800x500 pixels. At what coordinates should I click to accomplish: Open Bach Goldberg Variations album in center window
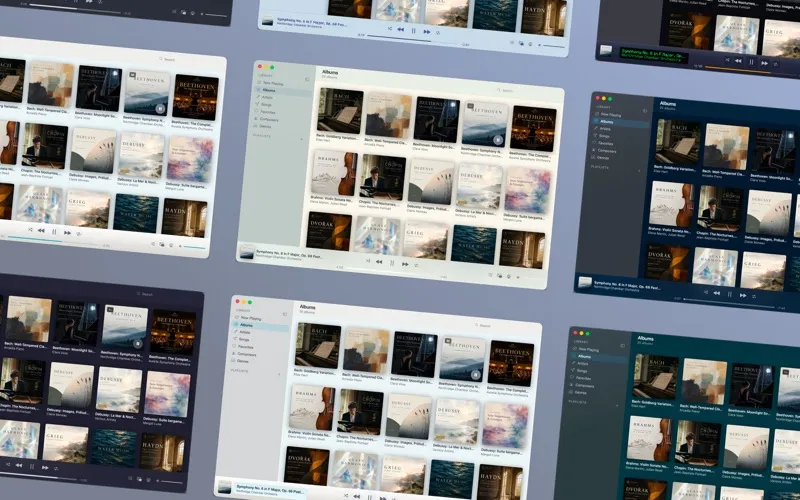(x=340, y=111)
